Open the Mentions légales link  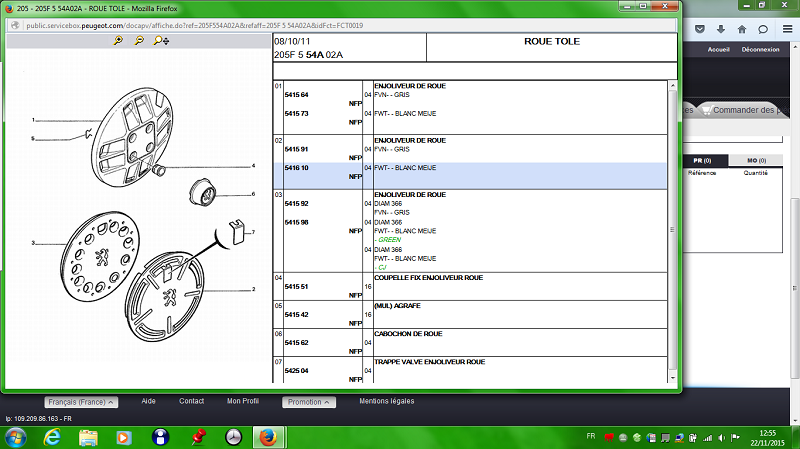(387, 401)
